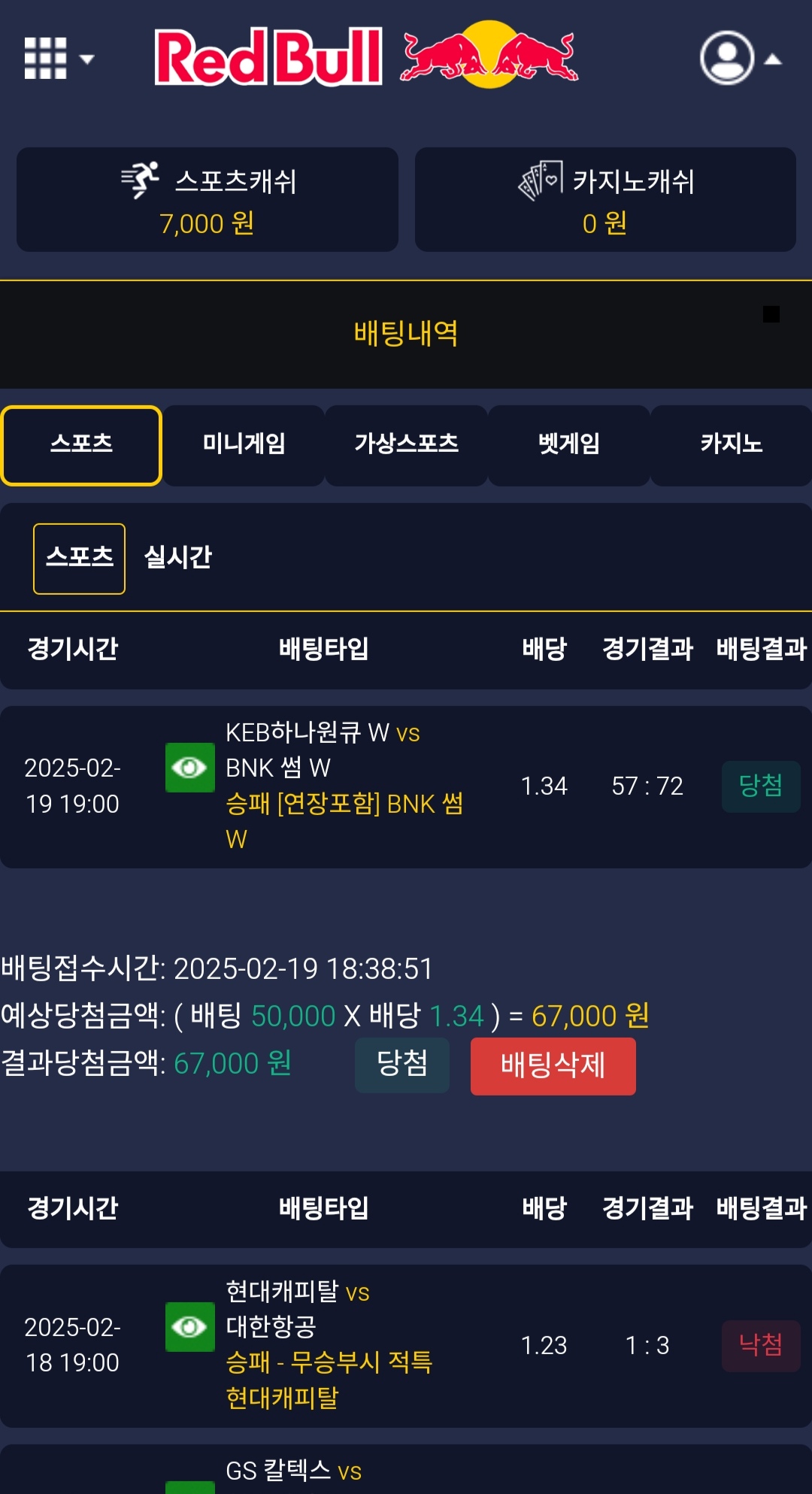Toggle eye icon for GS 칼텍스 match
This screenshot has width=812, height=1494.
click(189, 1486)
